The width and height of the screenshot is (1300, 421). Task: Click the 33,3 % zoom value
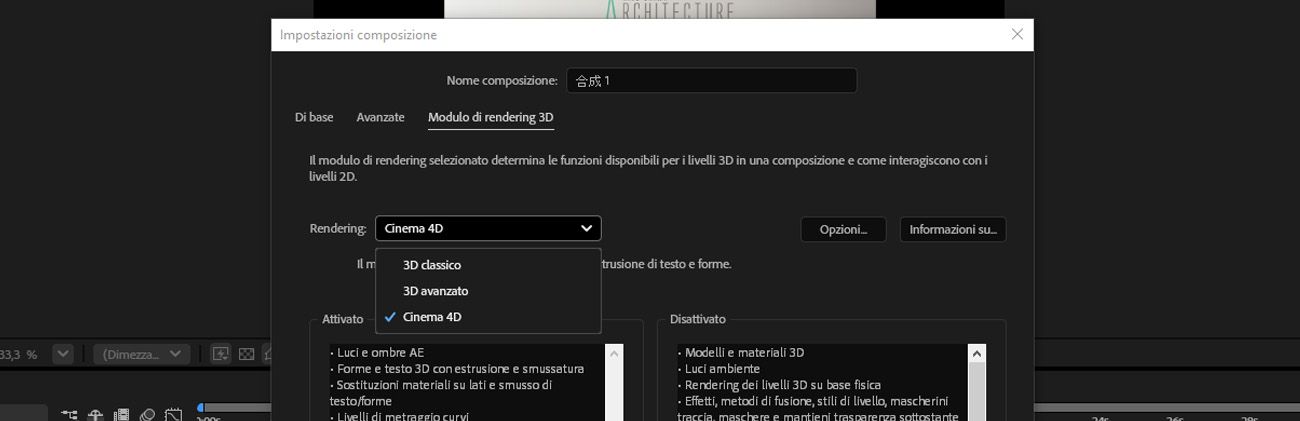(x=19, y=355)
